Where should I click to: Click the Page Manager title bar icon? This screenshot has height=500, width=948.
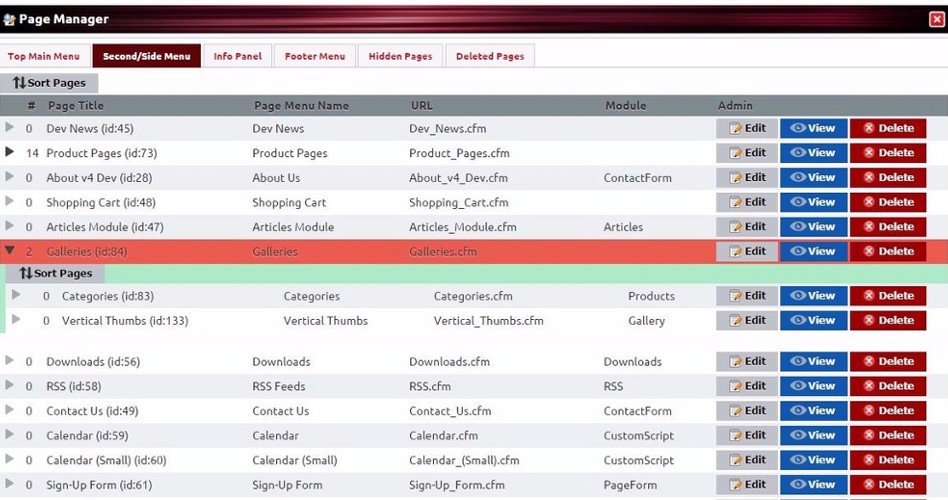point(9,19)
